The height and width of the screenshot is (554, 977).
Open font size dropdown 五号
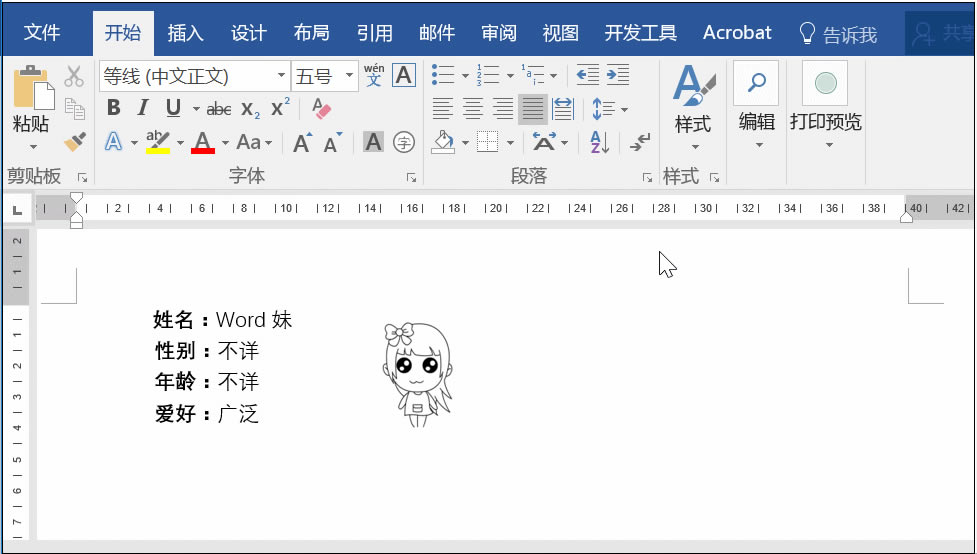350,76
